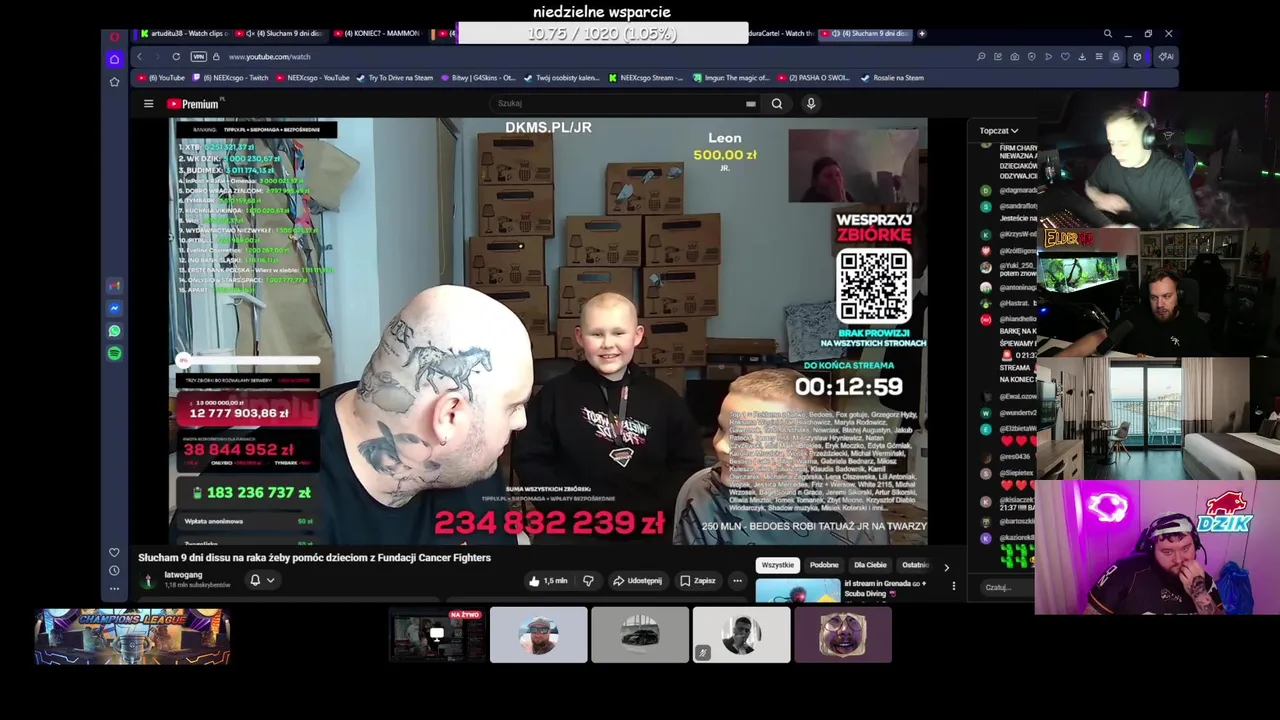
Task: Open the NEEXcsgo - Twitch bookmark
Action: point(232,78)
